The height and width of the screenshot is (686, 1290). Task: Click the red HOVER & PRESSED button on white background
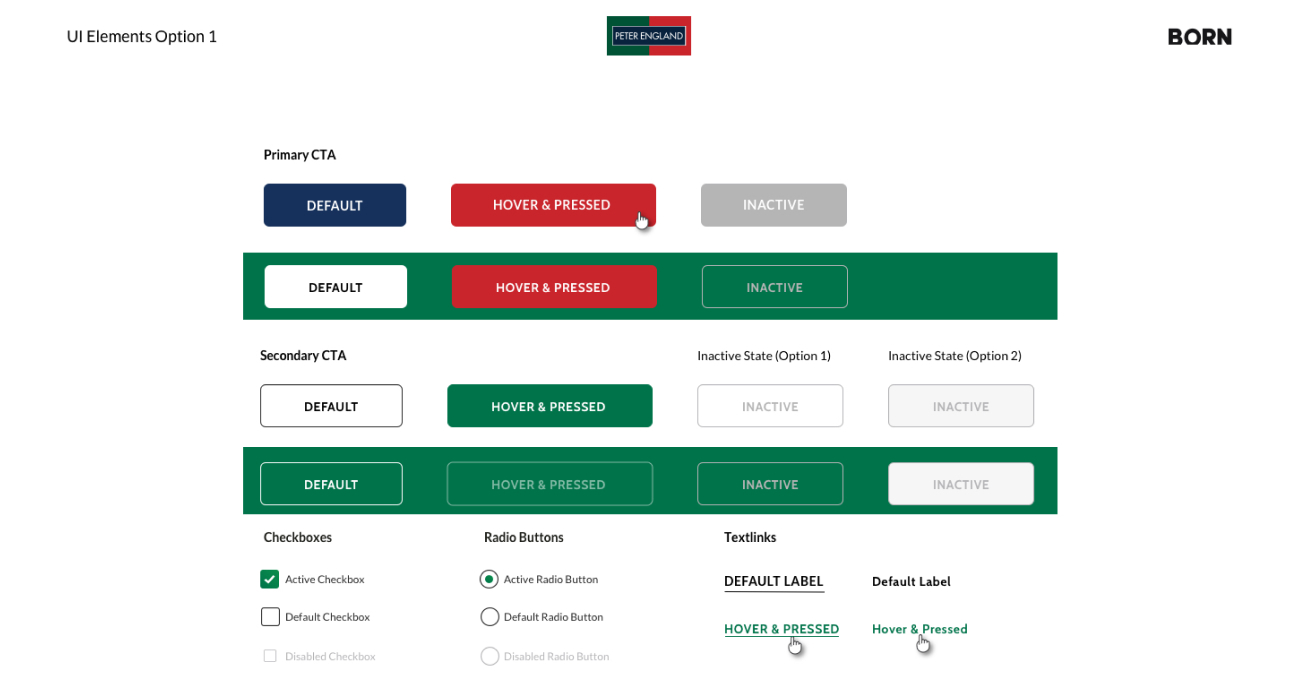point(553,205)
